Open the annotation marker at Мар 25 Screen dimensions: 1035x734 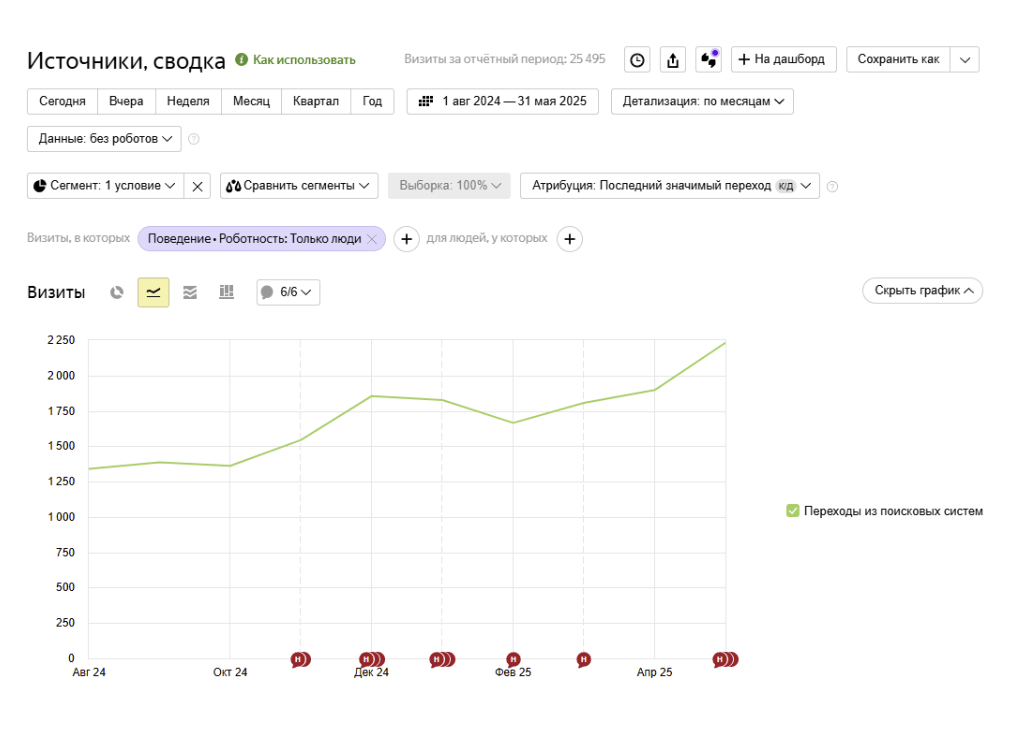pos(584,659)
